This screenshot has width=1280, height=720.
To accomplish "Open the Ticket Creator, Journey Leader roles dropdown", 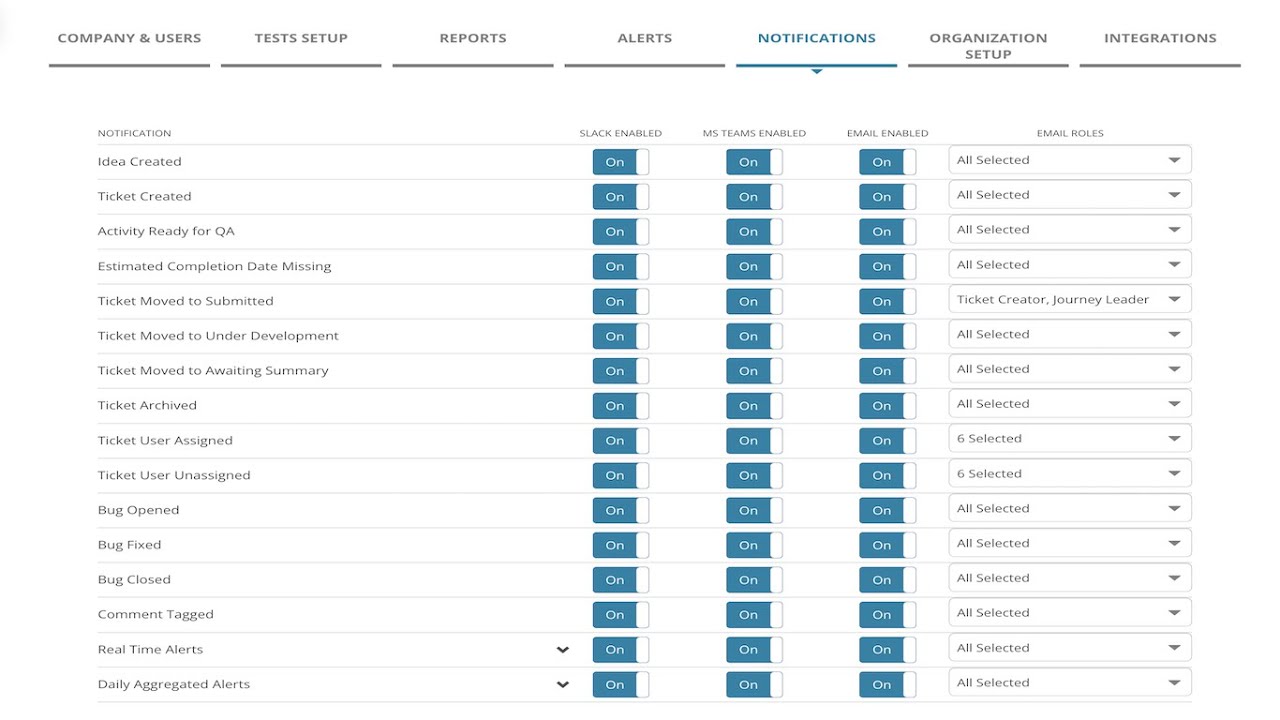I will (x=1070, y=299).
